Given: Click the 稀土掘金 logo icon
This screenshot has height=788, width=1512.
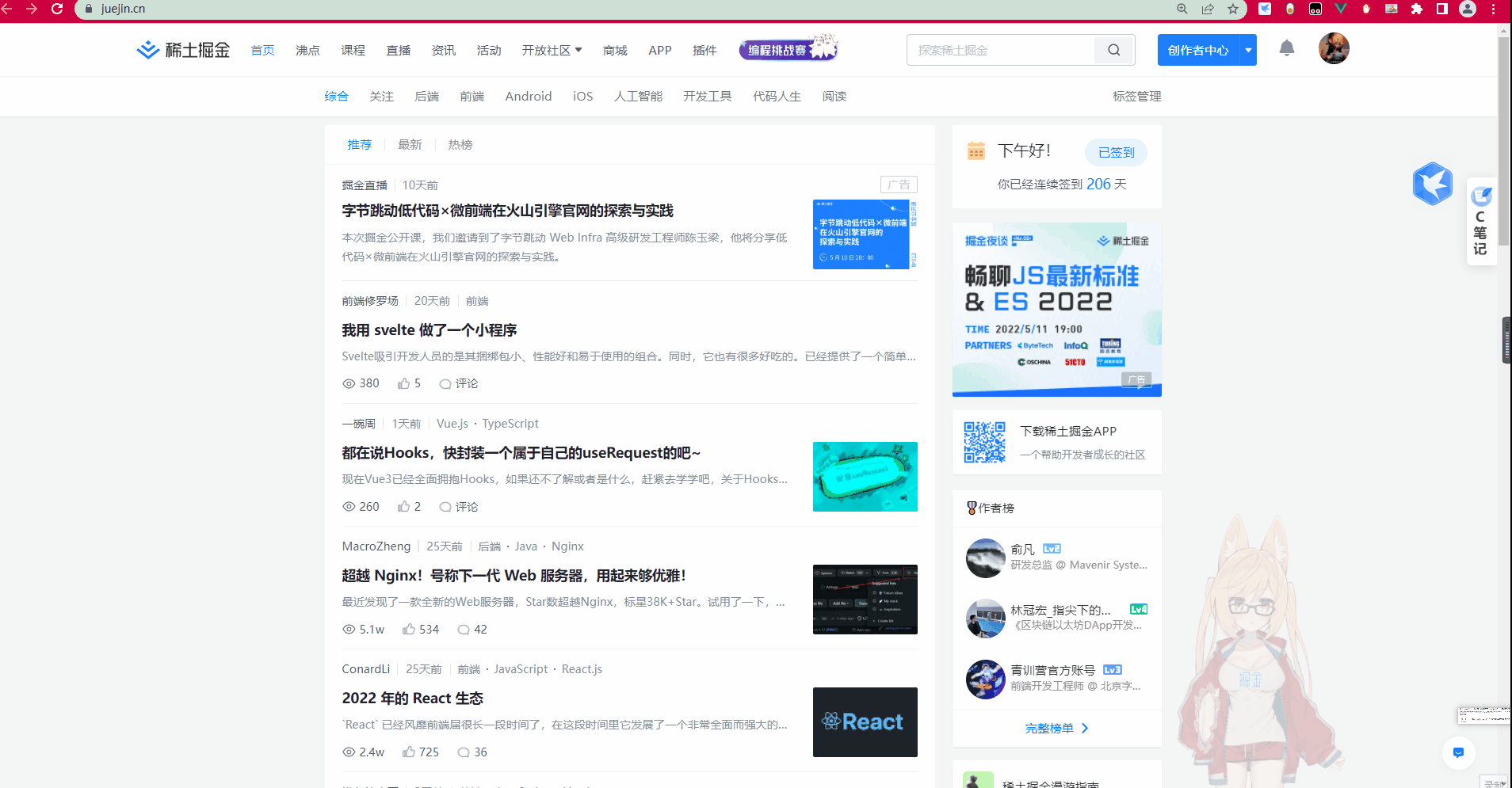Looking at the screenshot, I should coord(147,49).
